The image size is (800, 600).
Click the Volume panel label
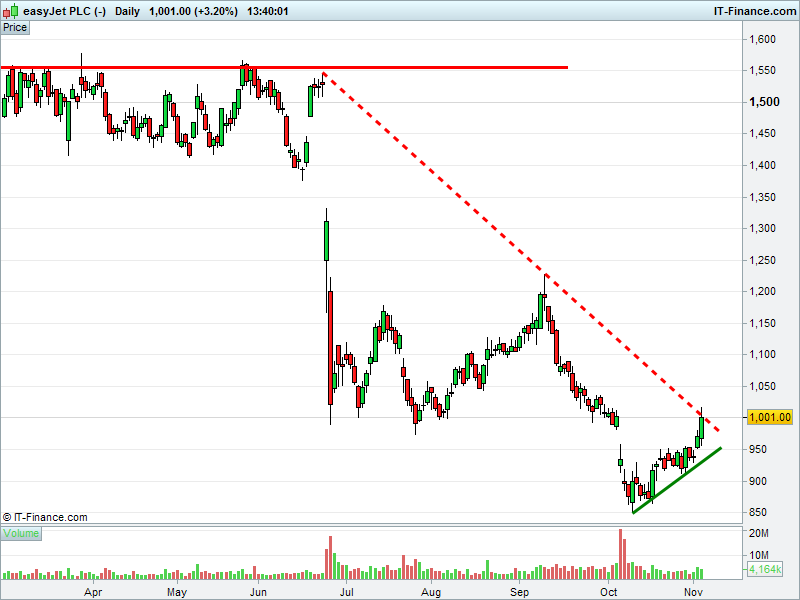21,534
